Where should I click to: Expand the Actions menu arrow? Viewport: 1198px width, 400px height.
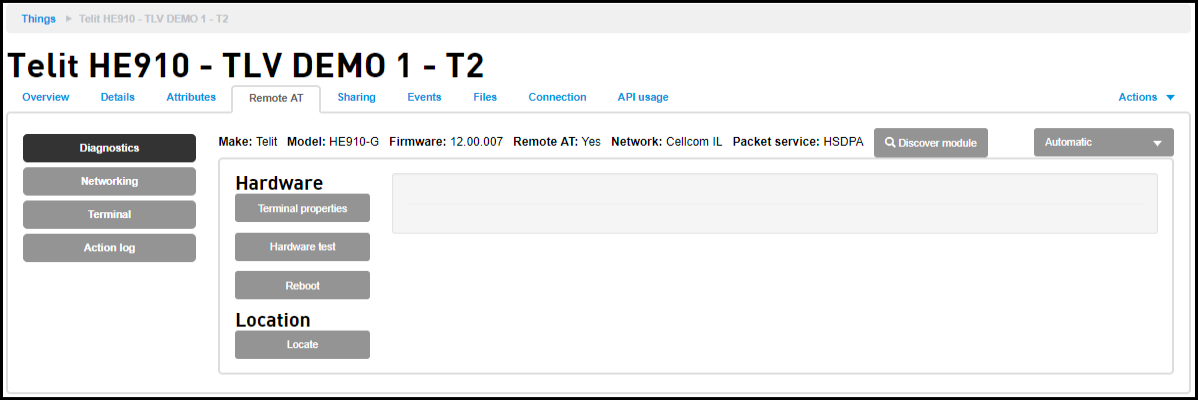click(1170, 98)
